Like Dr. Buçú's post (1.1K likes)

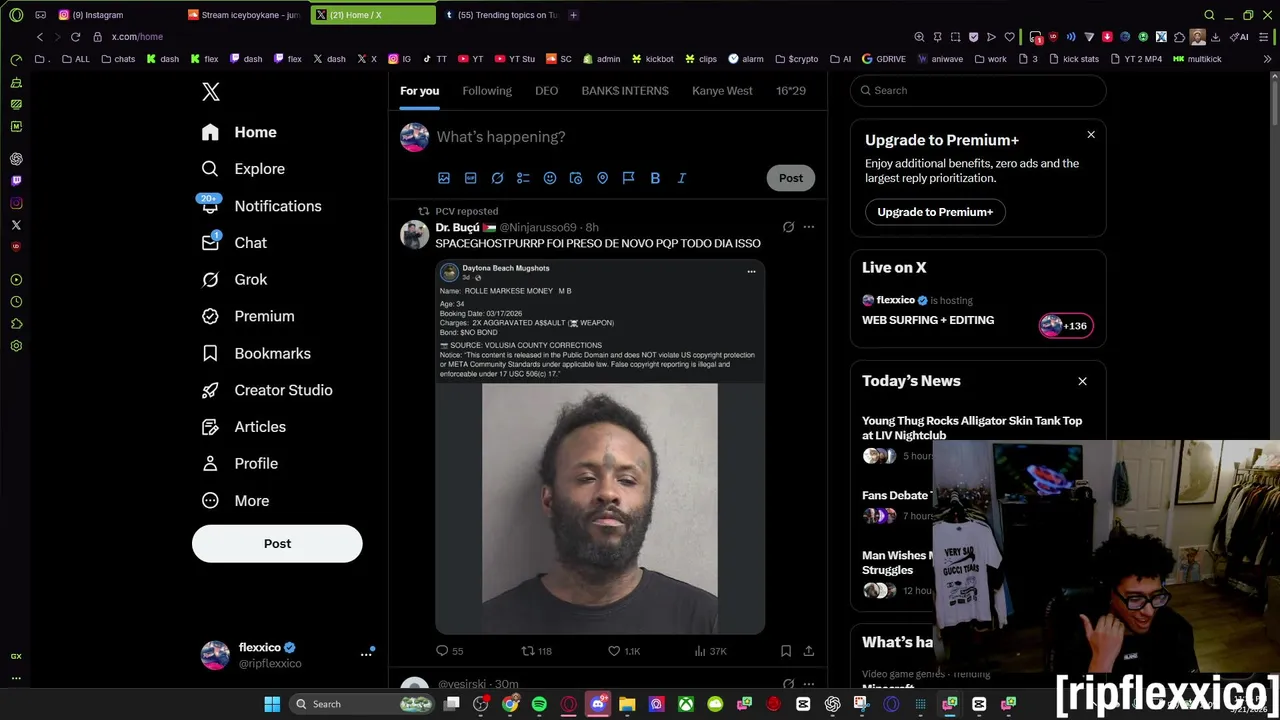point(625,651)
